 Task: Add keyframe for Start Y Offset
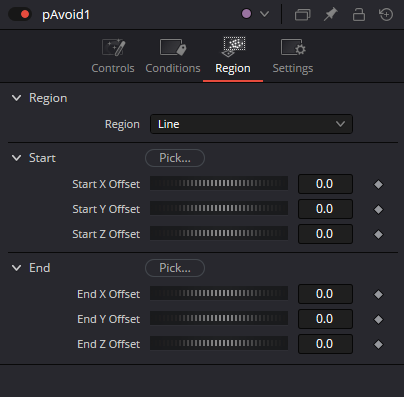pos(378,209)
